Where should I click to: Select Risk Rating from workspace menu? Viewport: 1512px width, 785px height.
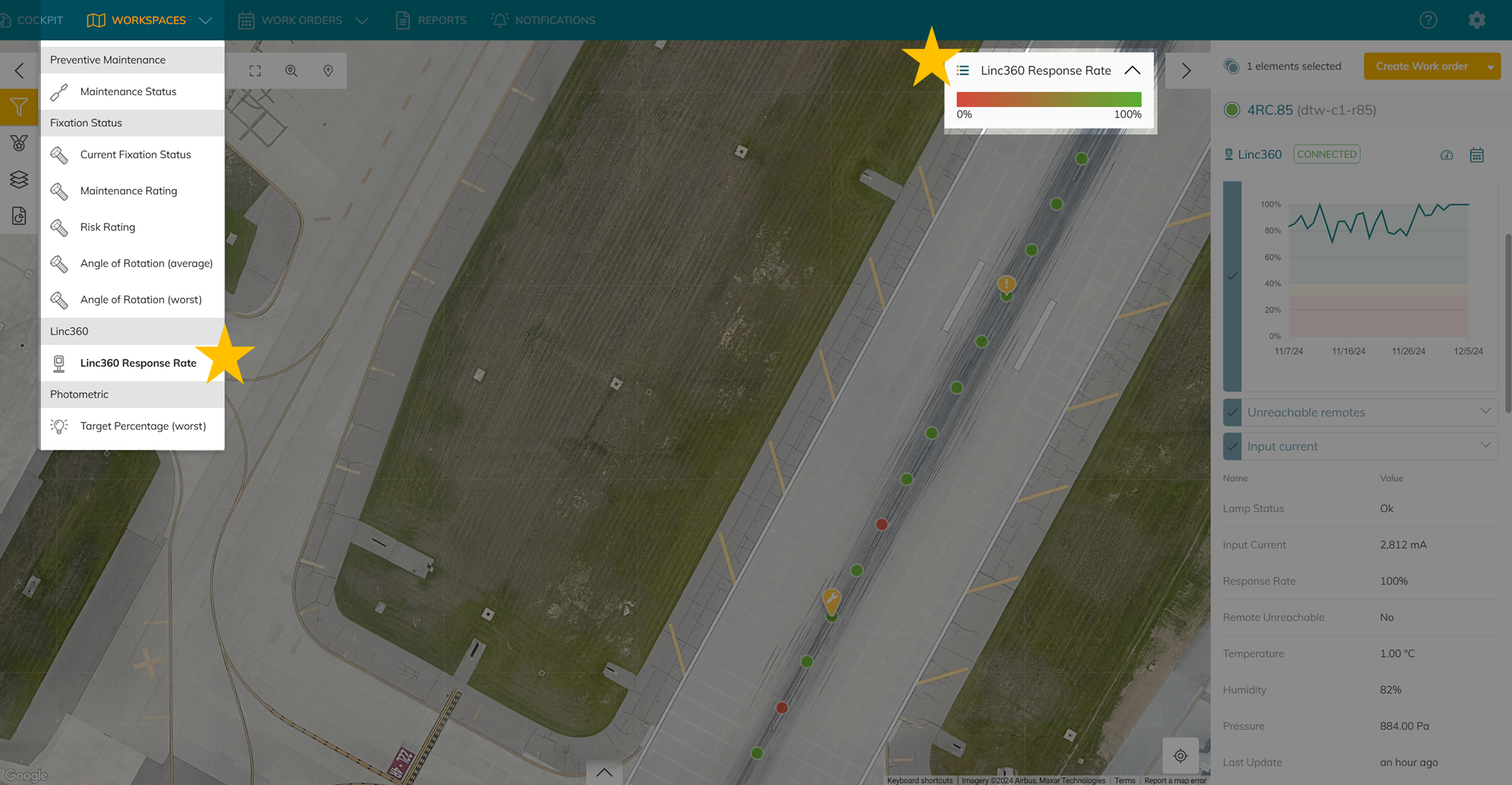107,227
